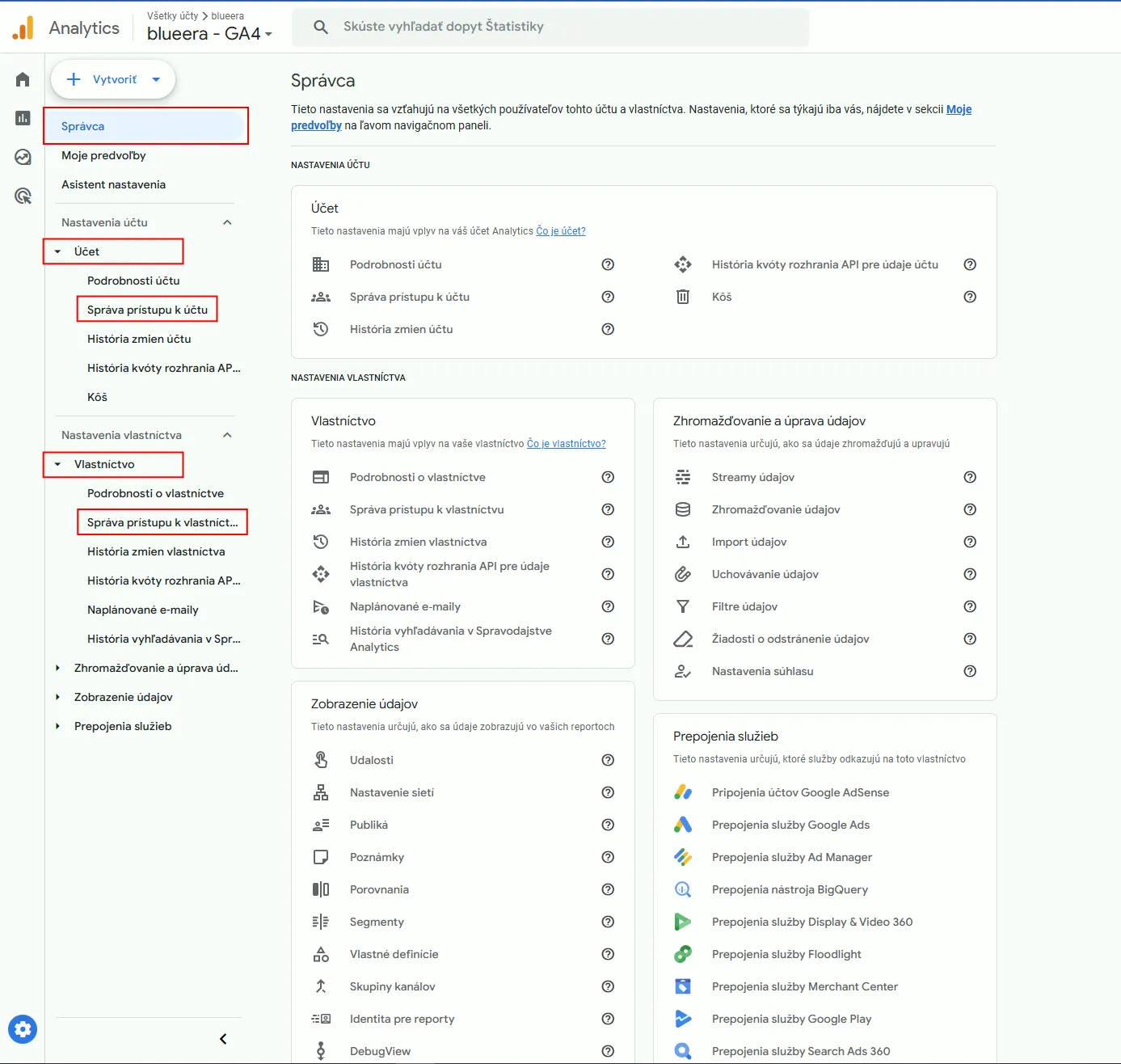This screenshot has width=1121, height=1064.
Task: Click the Admin gear icon at bottom left
Action: [23, 1029]
